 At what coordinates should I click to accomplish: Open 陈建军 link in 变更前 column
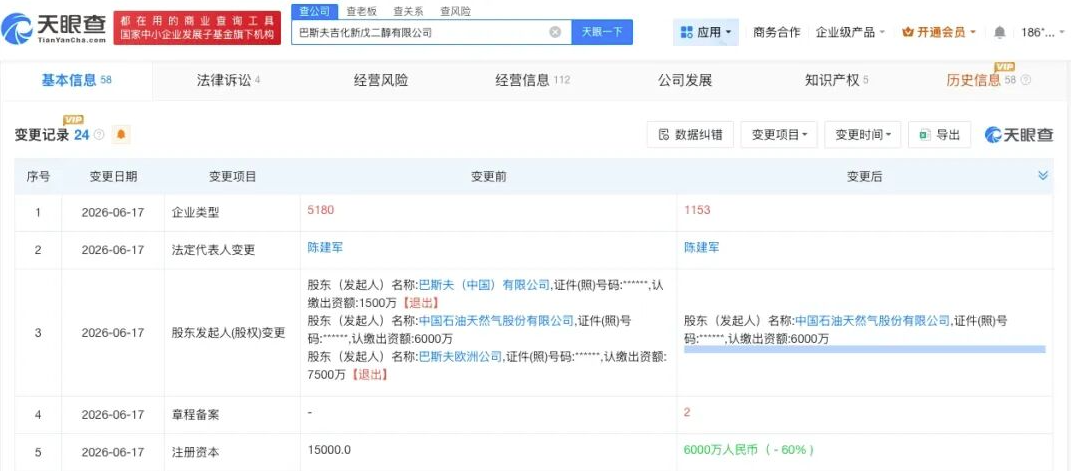pos(325,248)
